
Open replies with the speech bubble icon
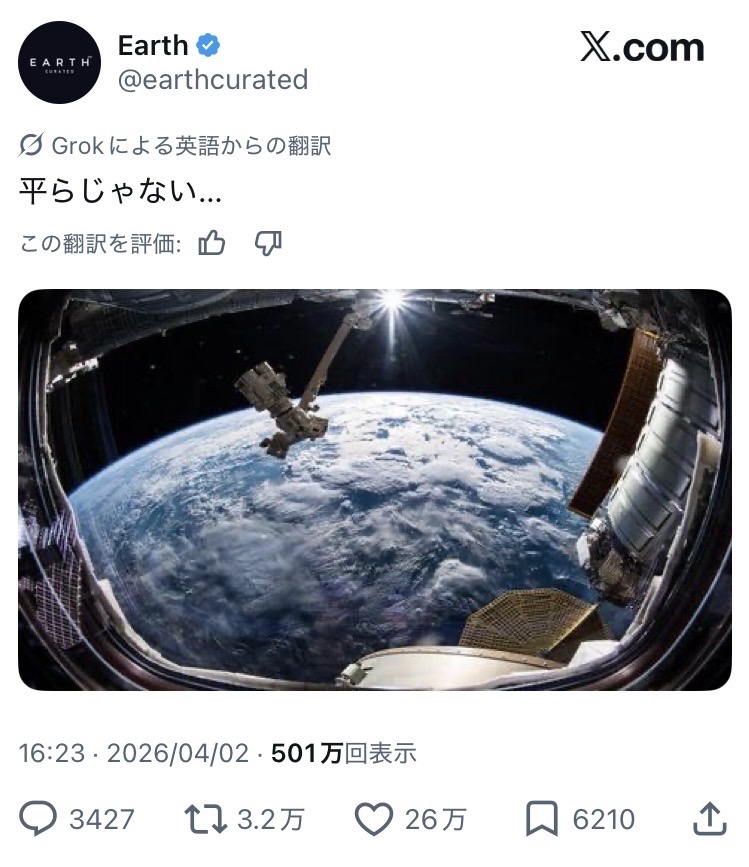click(39, 820)
